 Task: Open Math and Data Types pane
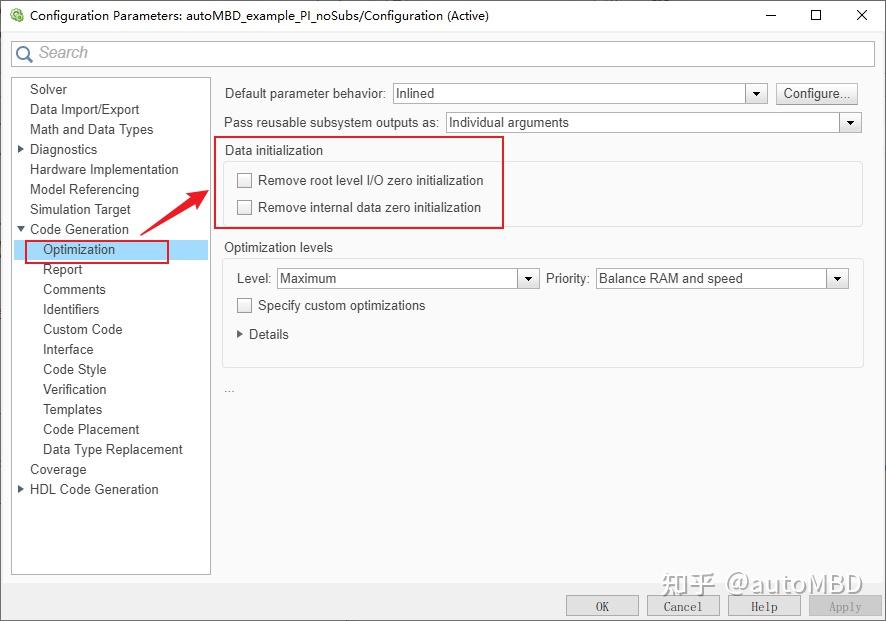92,129
